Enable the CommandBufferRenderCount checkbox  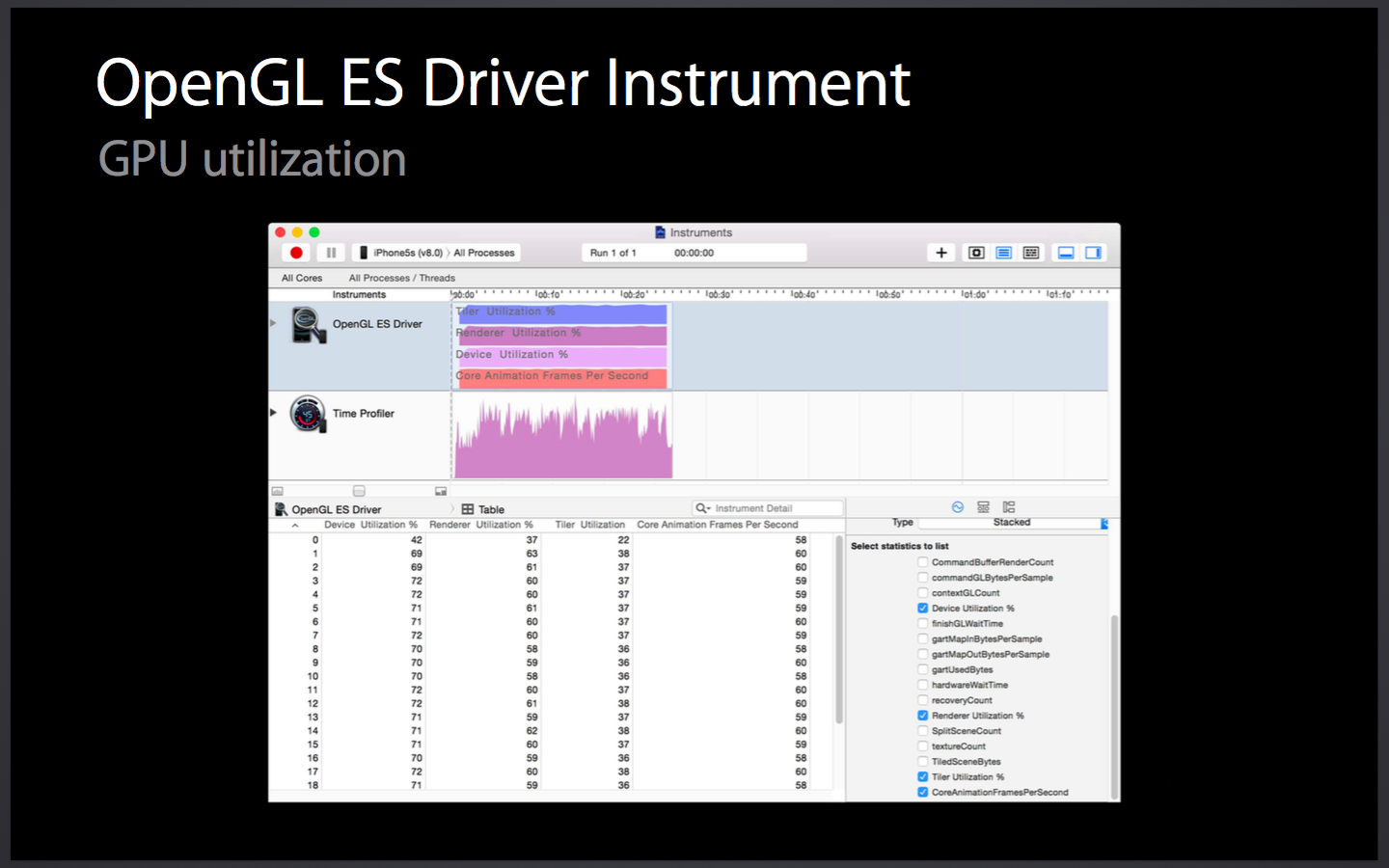pyautogui.click(x=923, y=562)
